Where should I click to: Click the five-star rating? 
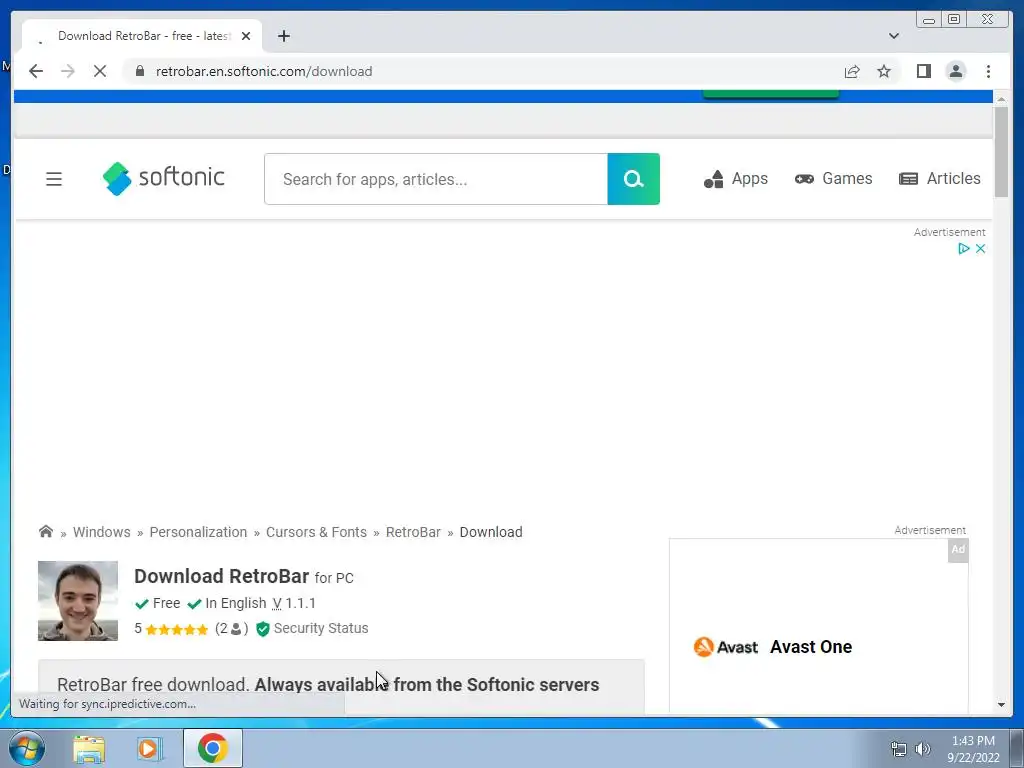(x=176, y=629)
